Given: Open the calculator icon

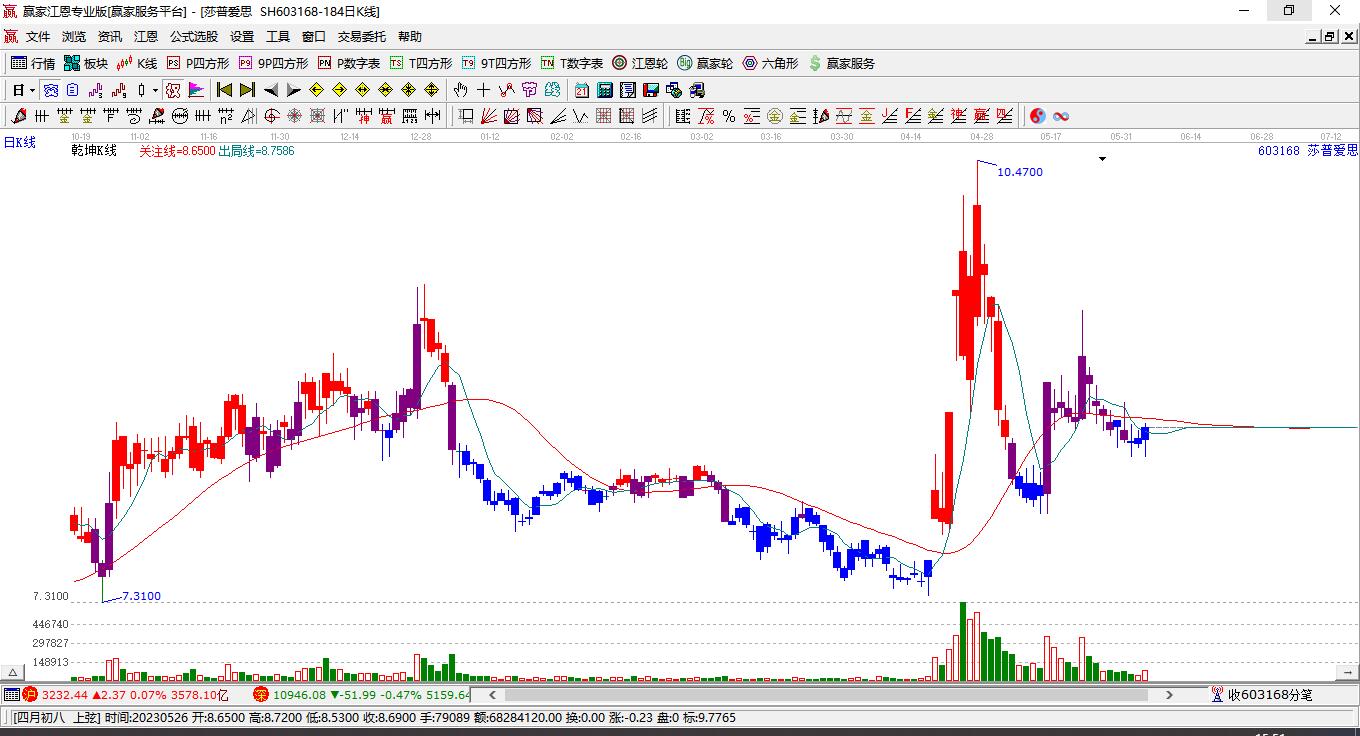Looking at the screenshot, I should 605,90.
